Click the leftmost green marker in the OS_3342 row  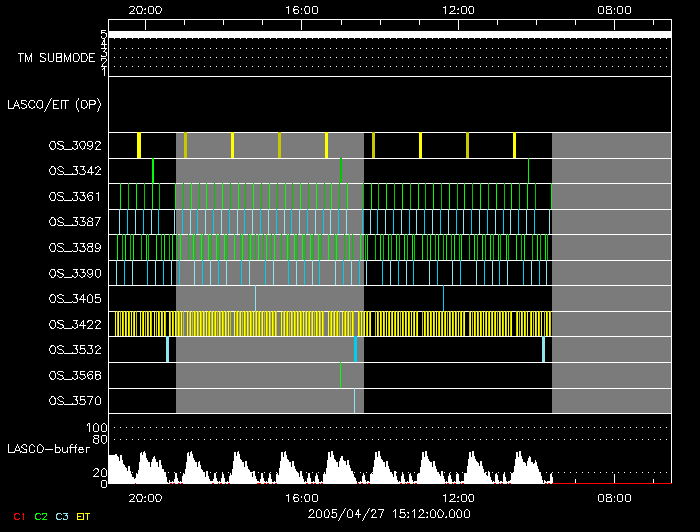pyautogui.click(x=153, y=171)
